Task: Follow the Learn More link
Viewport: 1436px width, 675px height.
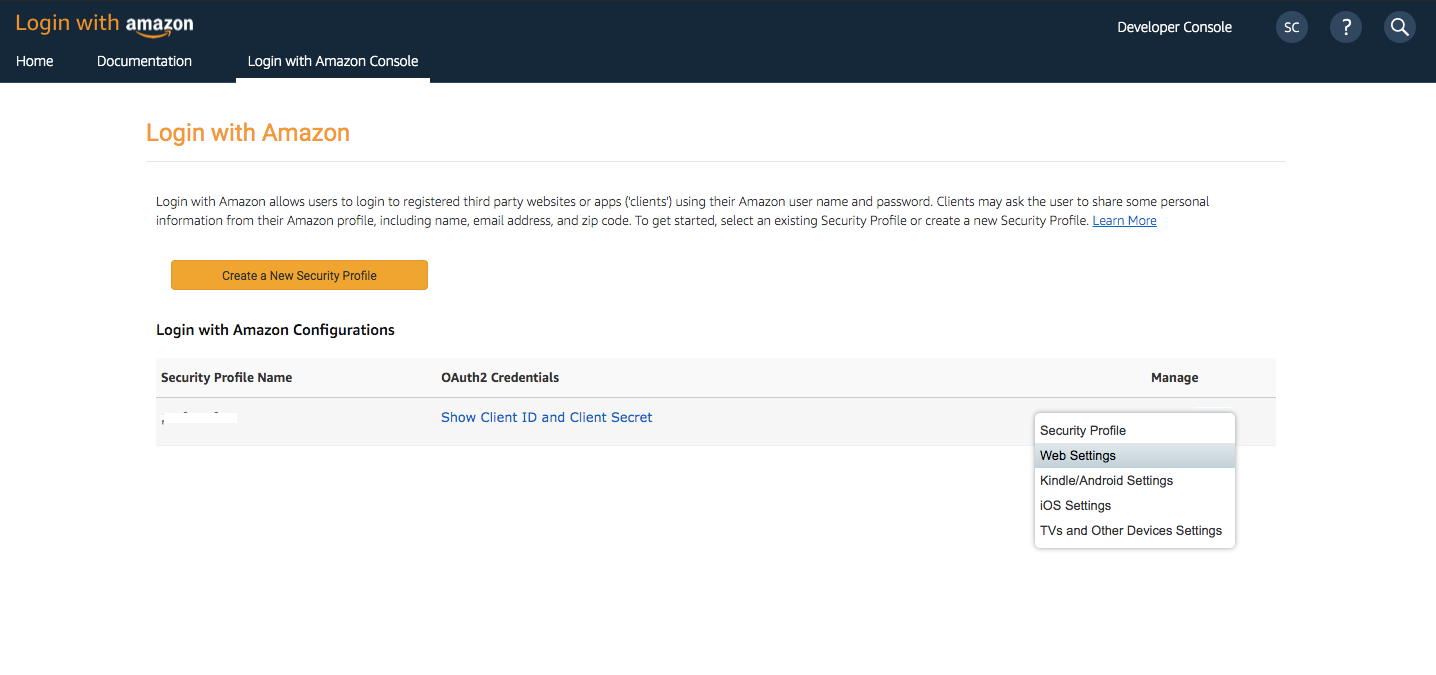Action: (1124, 221)
